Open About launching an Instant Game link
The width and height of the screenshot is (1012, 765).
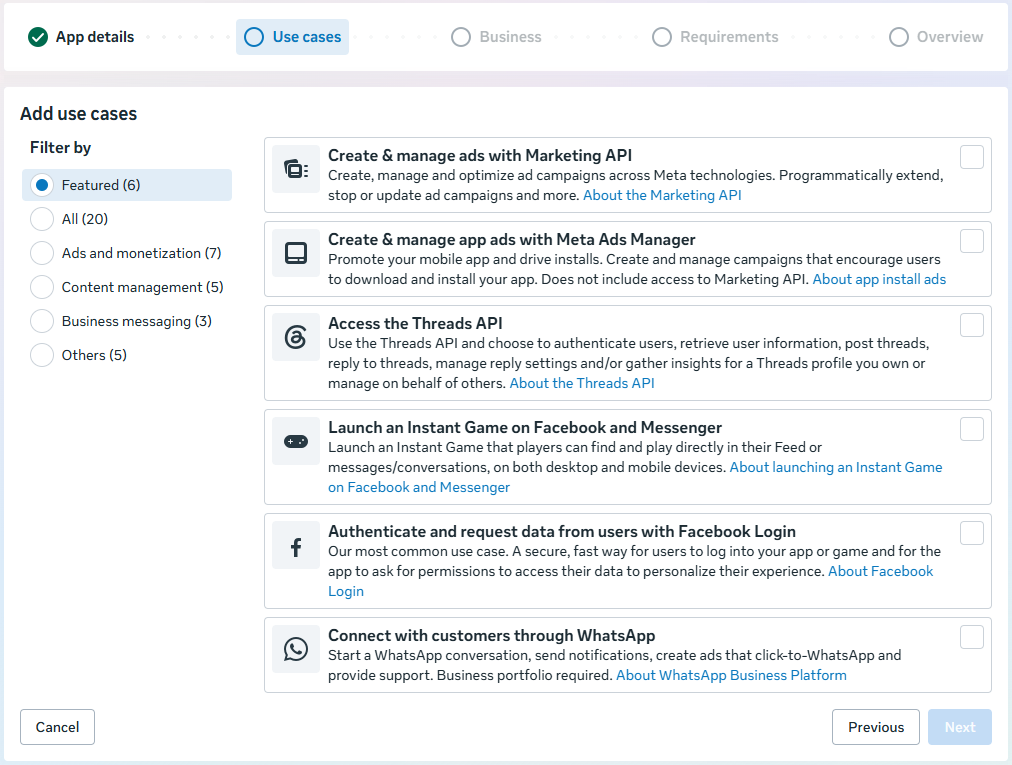(836, 467)
